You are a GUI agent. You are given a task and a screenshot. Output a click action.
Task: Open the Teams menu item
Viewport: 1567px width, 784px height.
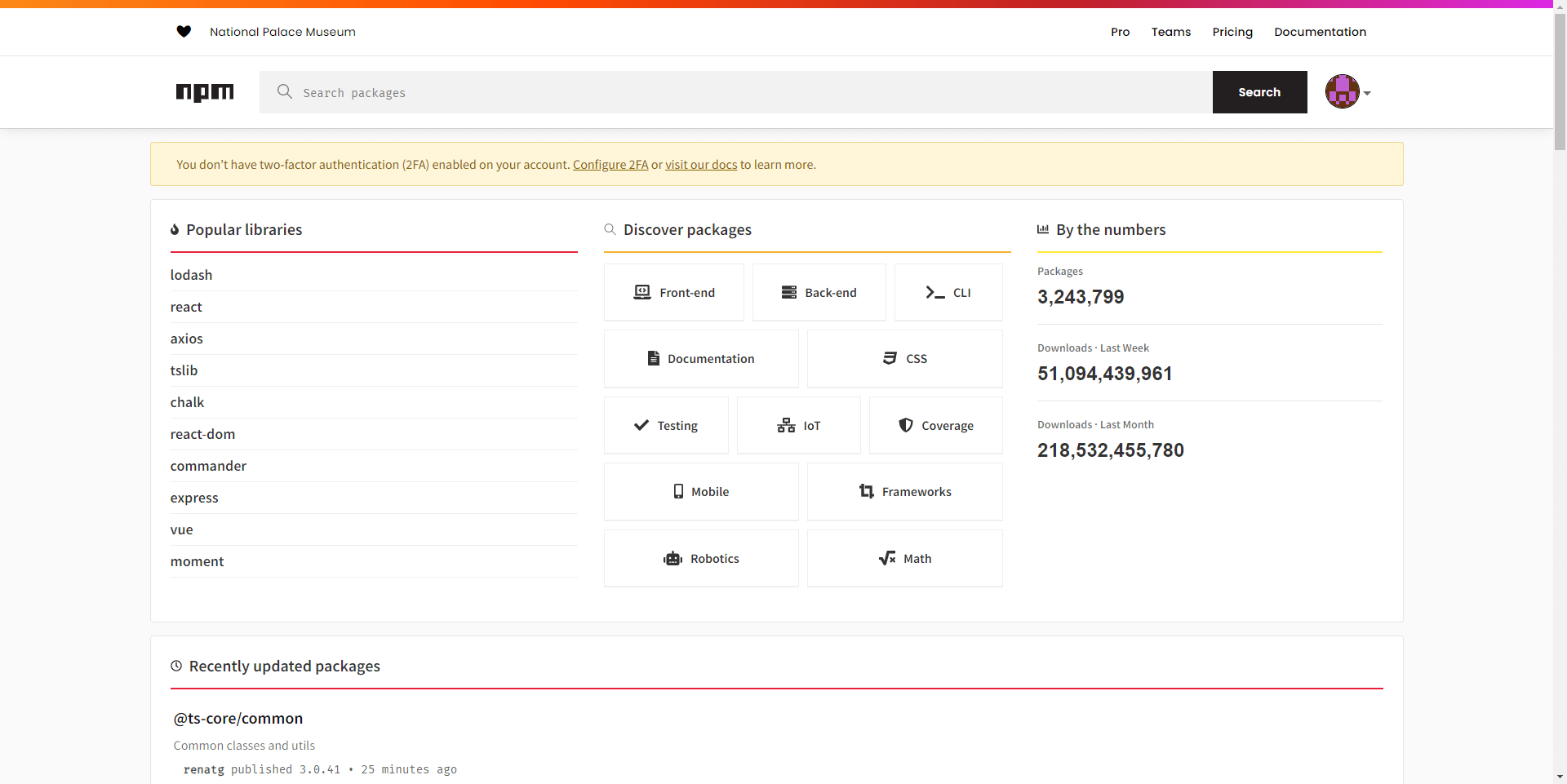point(1171,32)
